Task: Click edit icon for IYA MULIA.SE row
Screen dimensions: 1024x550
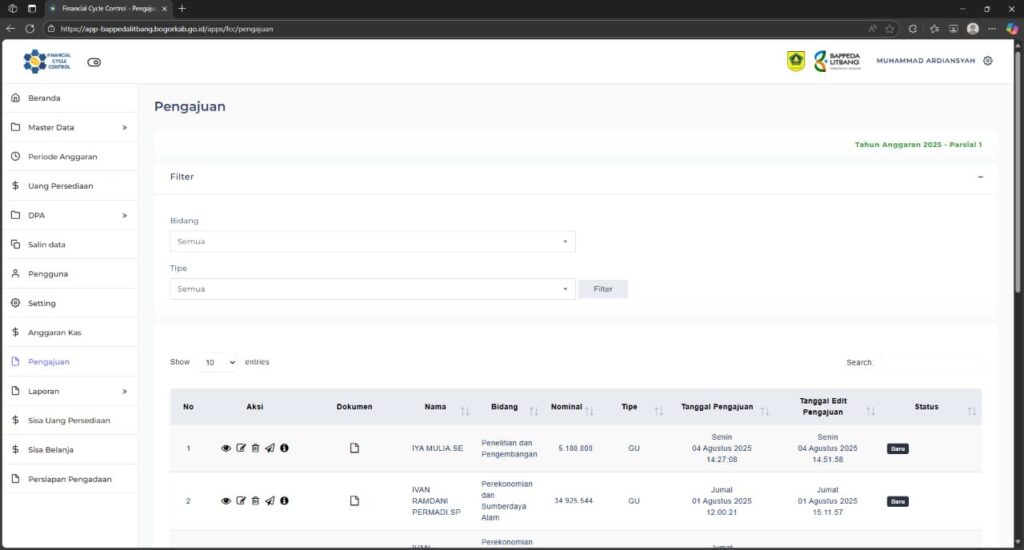Action: pyautogui.click(x=240, y=448)
